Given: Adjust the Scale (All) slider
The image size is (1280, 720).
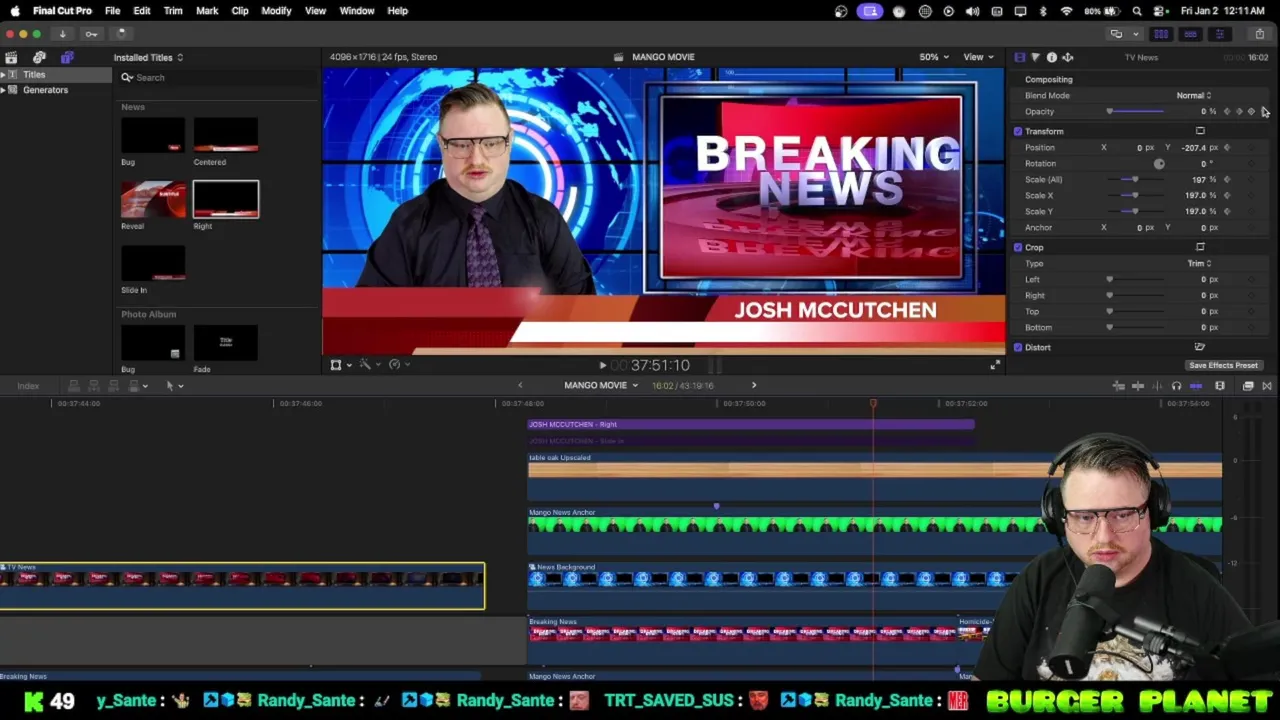Looking at the screenshot, I should 1135,179.
